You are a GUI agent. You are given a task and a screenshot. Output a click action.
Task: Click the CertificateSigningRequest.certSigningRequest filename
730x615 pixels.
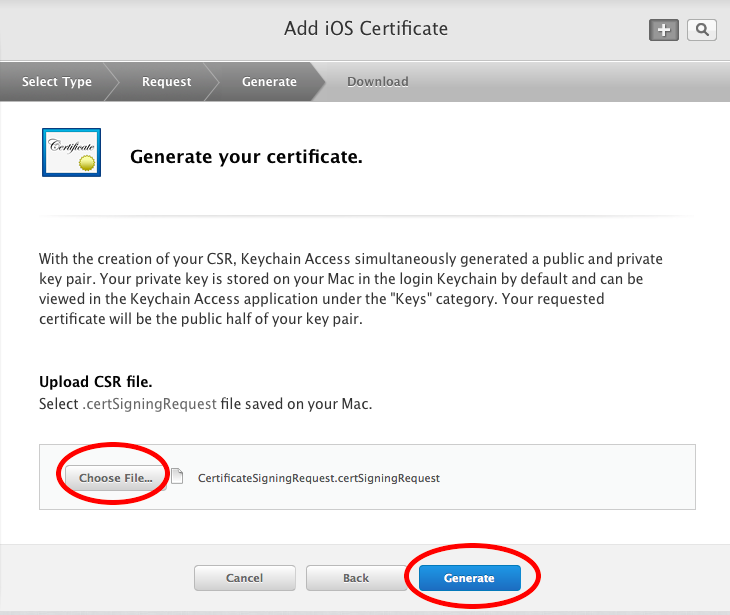pyautogui.click(x=319, y=478)
